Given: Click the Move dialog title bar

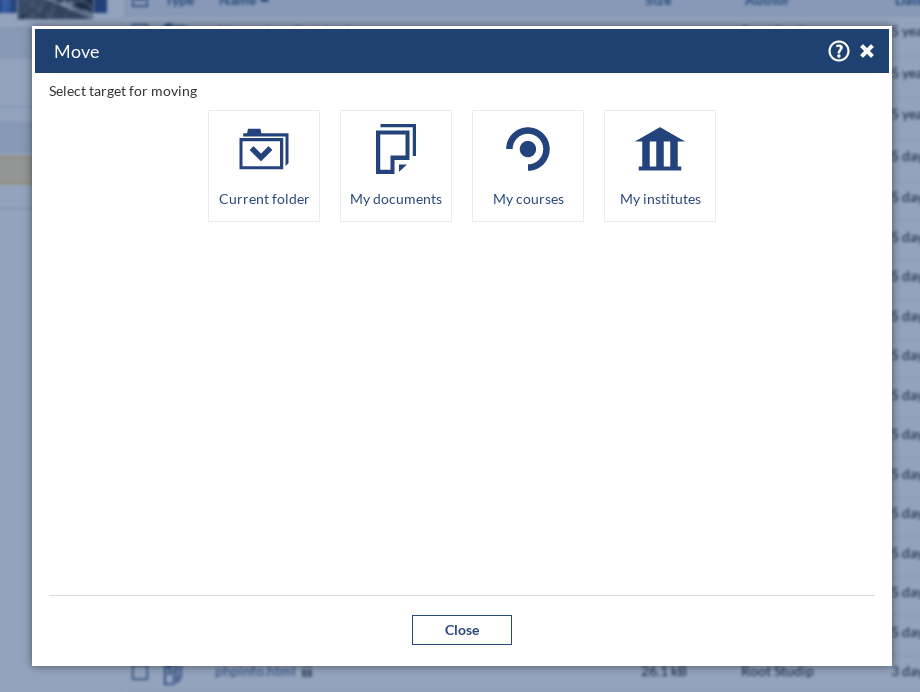Looking at the screenshot, I should tap(400, 51).
